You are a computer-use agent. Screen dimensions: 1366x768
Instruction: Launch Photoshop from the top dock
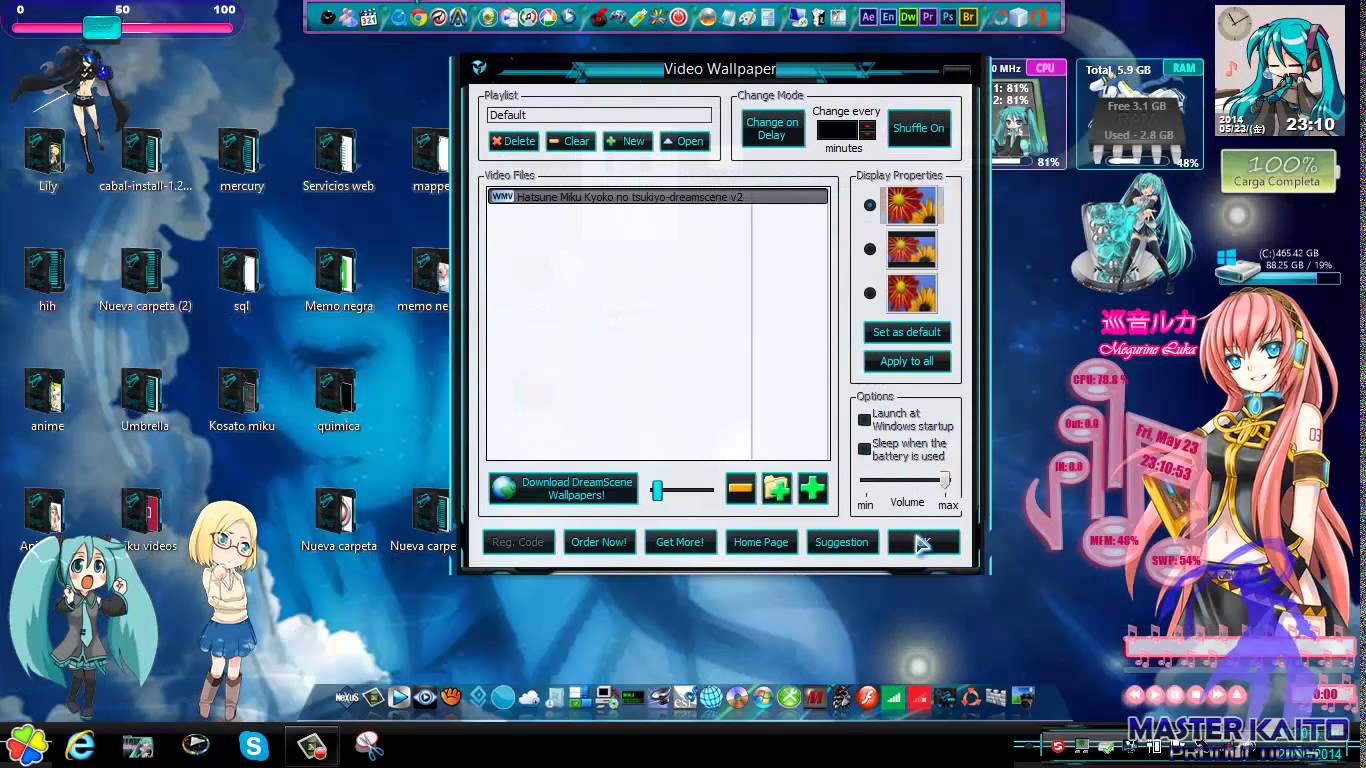[x=948, y=17]
